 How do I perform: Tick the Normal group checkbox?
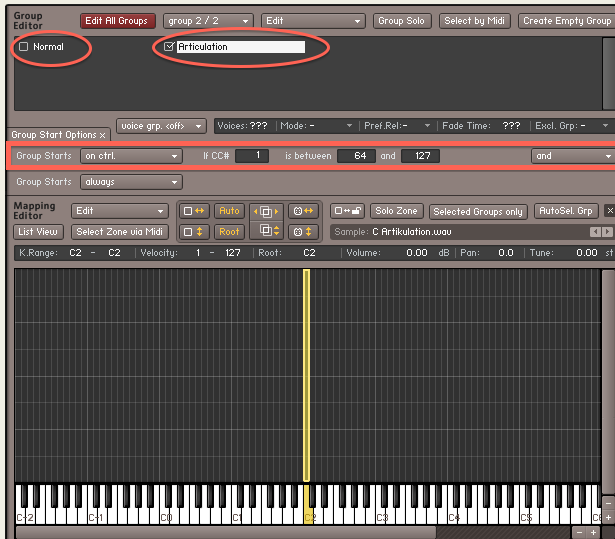pos(24,47)
